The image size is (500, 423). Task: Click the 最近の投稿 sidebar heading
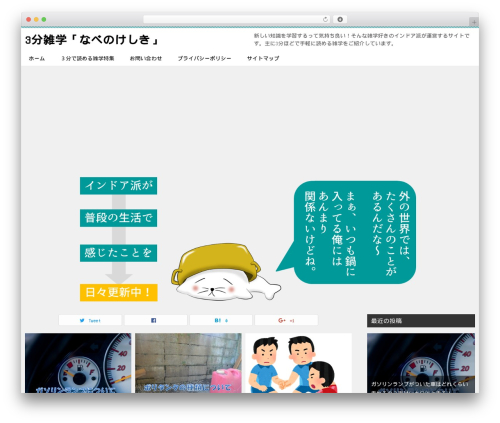coord(421,321)
